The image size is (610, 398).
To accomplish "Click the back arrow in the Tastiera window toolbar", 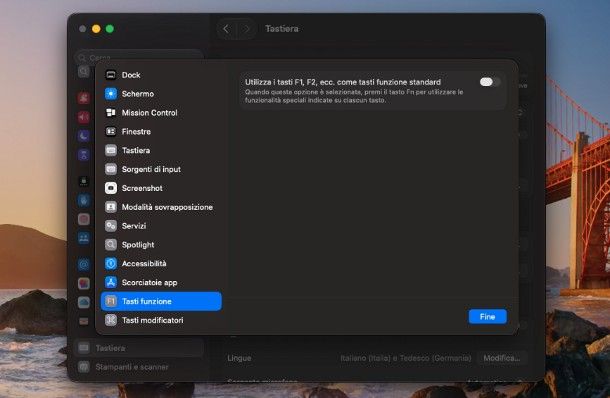I will (x=226, y=29).
